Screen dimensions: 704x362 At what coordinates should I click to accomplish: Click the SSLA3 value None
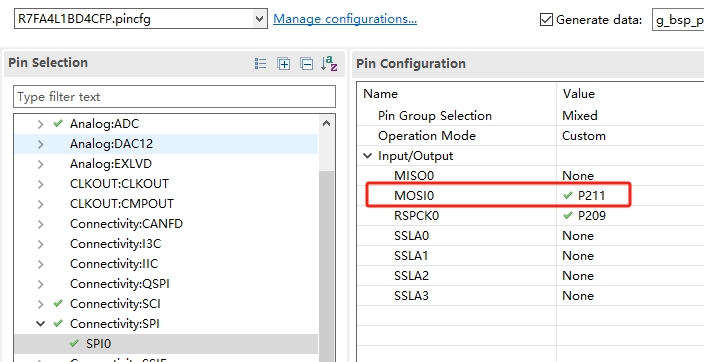click(578, 296)
